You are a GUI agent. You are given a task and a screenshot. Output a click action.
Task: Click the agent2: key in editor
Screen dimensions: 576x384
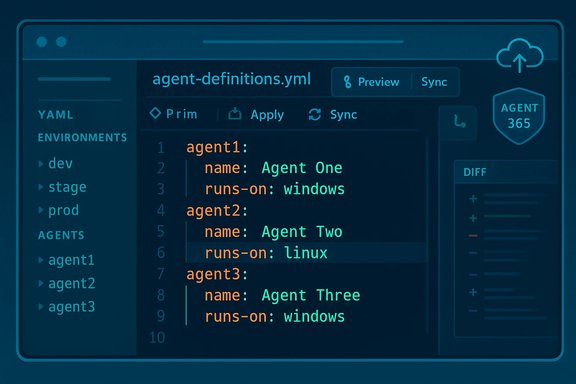[217, 211]
